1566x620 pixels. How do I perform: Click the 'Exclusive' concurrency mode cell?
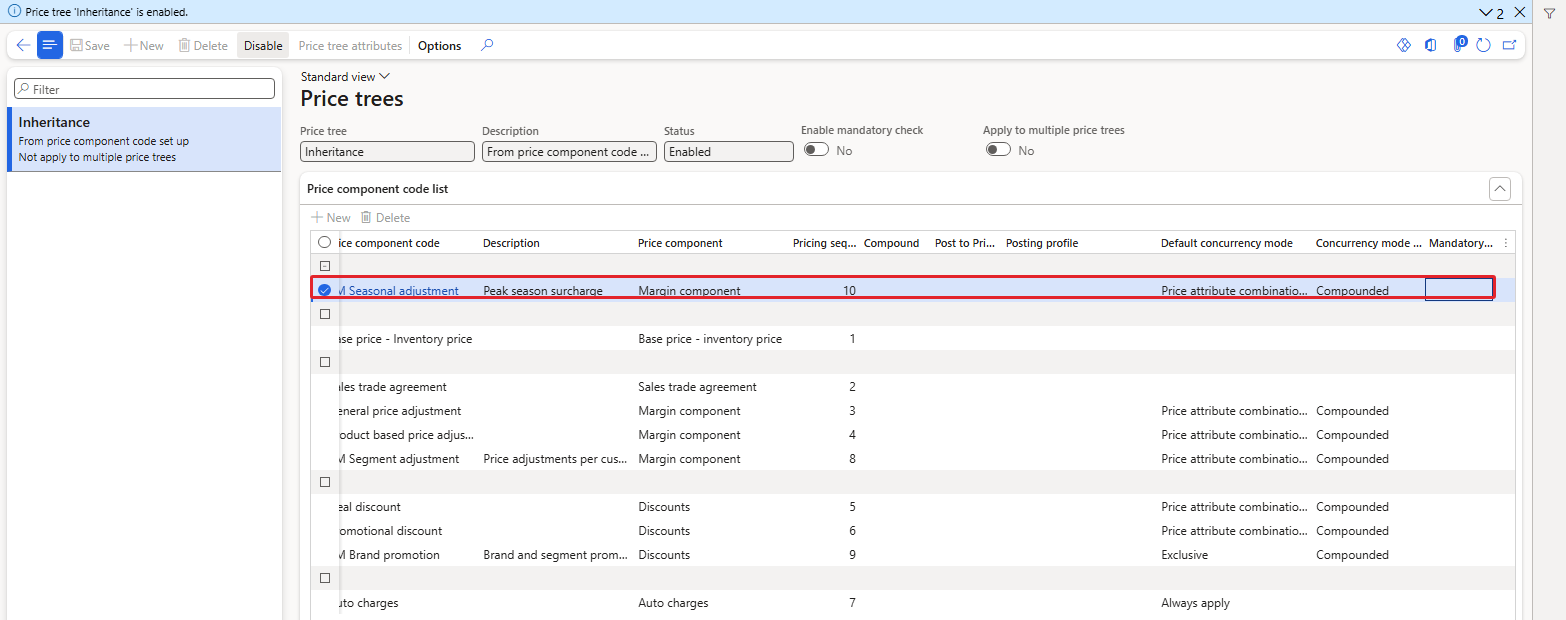click(1185, 555)
